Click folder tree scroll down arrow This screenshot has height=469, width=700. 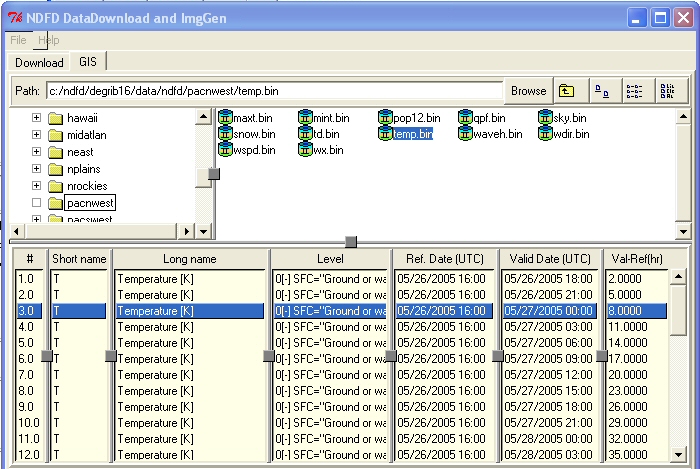click(204, 231)
